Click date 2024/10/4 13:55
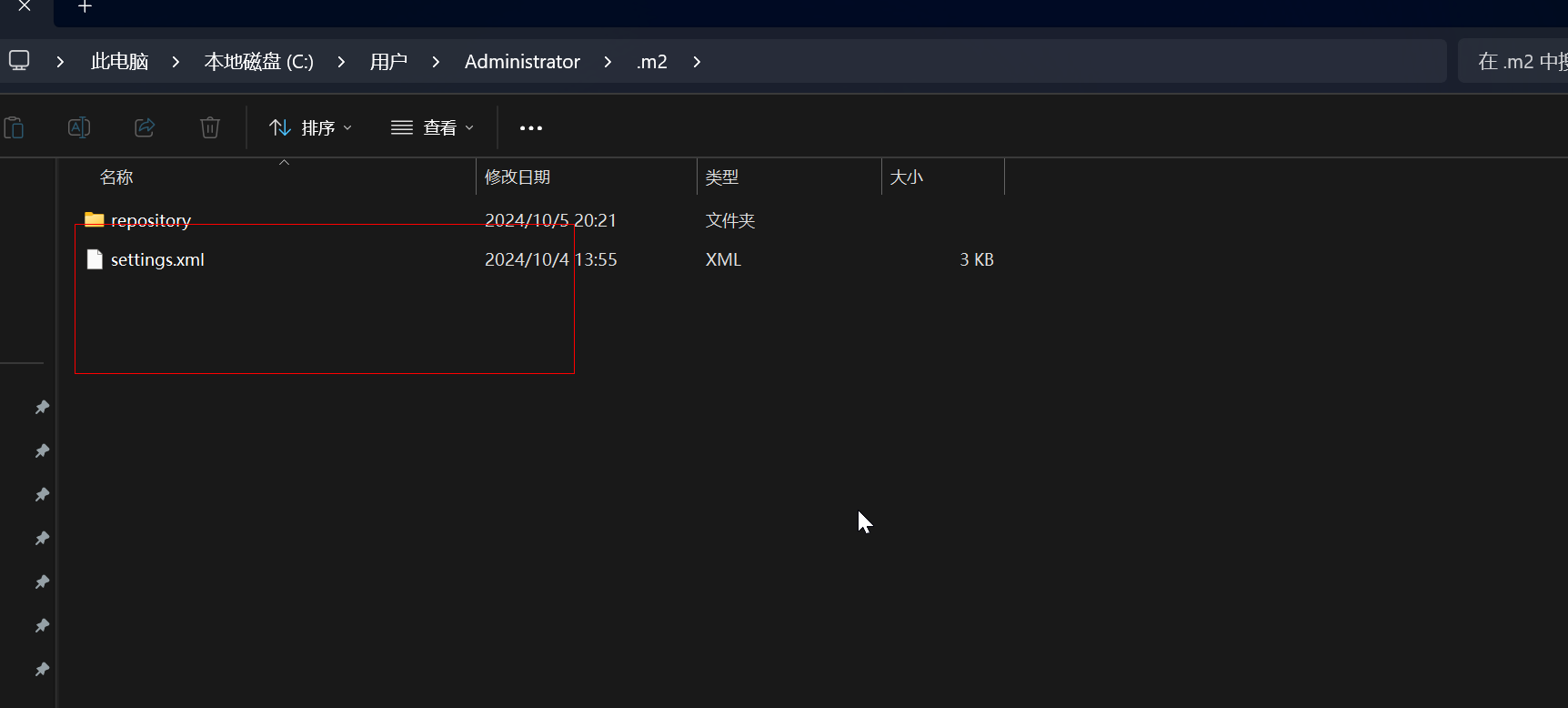The width and height of the screenshot is (1568, 708). point(550,259)
